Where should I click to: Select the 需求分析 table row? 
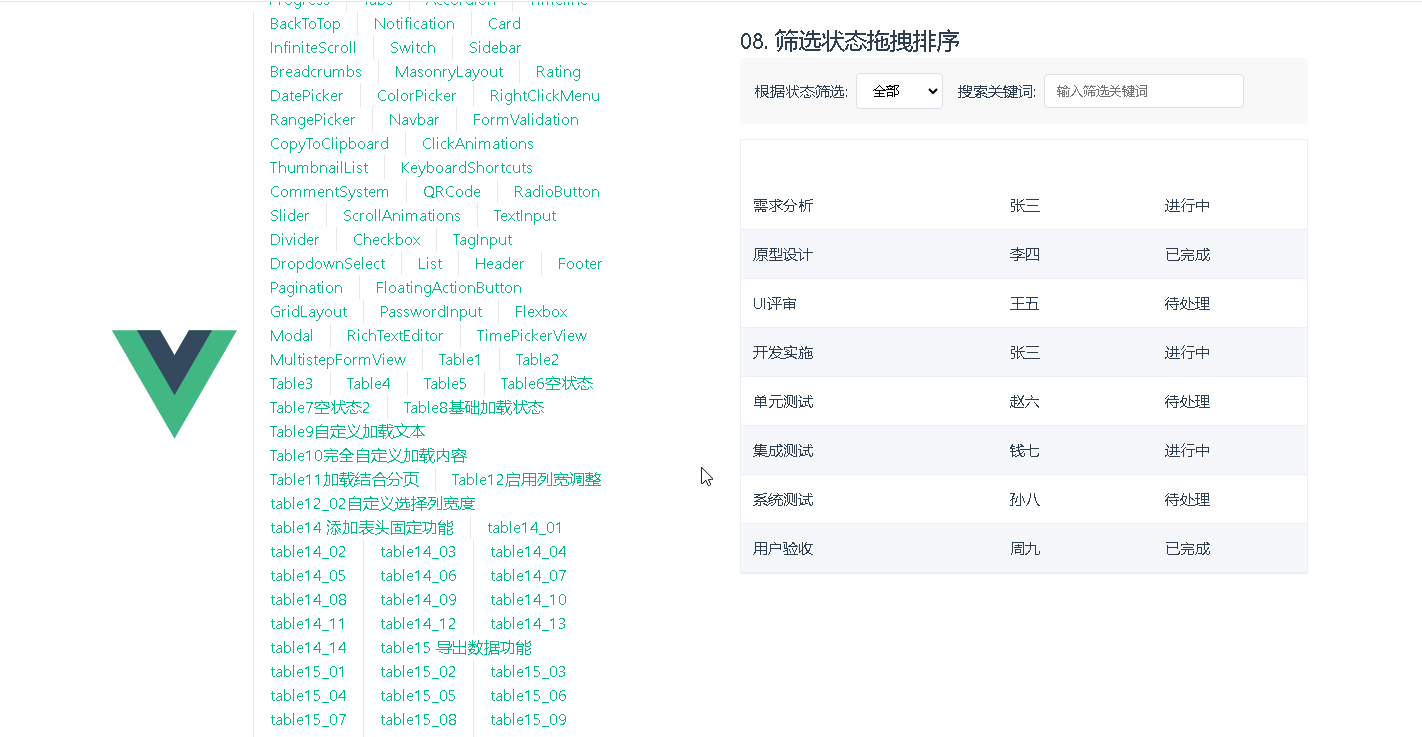(1023, 205)
